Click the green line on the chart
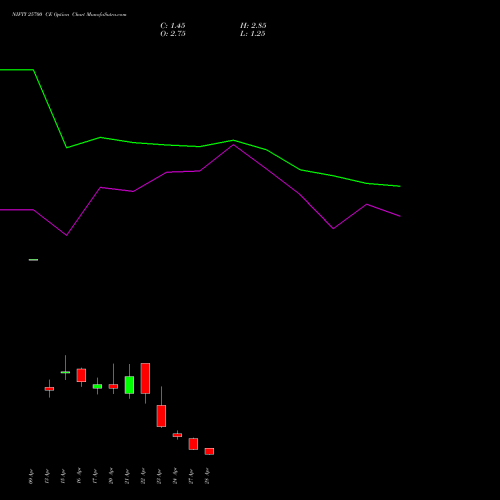The height and width of the screenshot is (500, 500). [x=200, y=146]
